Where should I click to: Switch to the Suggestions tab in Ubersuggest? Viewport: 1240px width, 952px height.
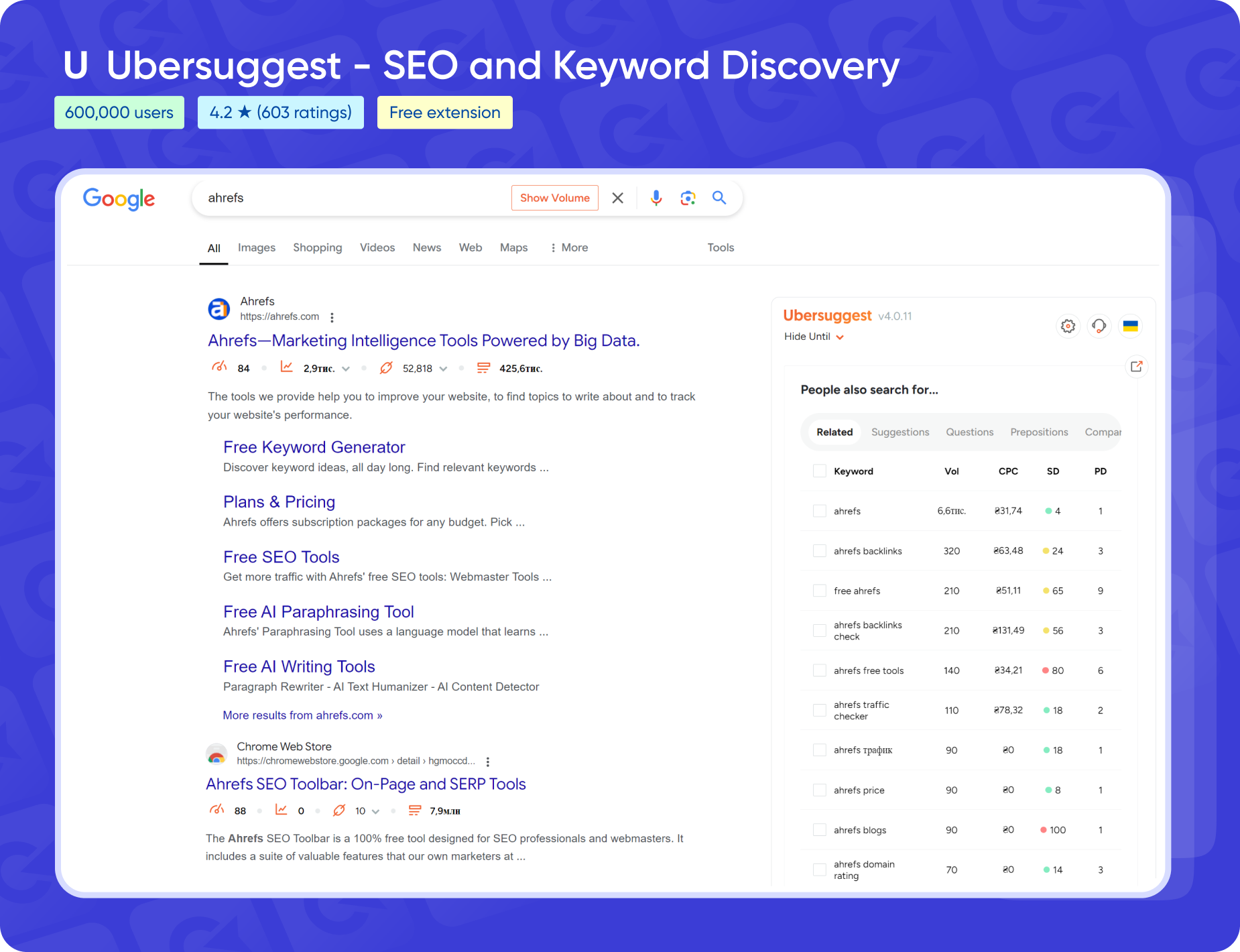(900, 432)
